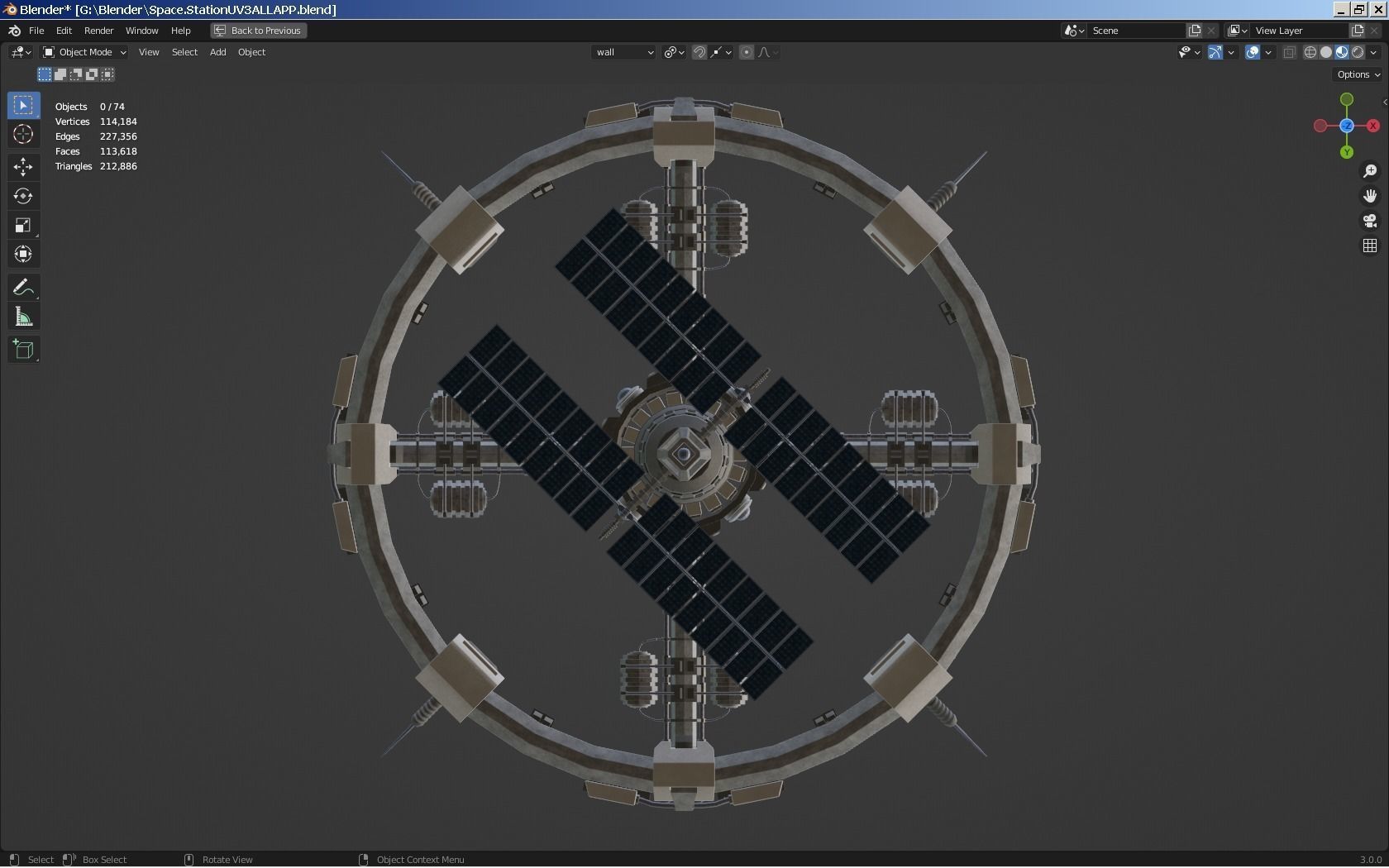This screenshot has width=1389, height=868.
Task: Switch to solid viewport shading
Action: click(x=1326, y=52)
